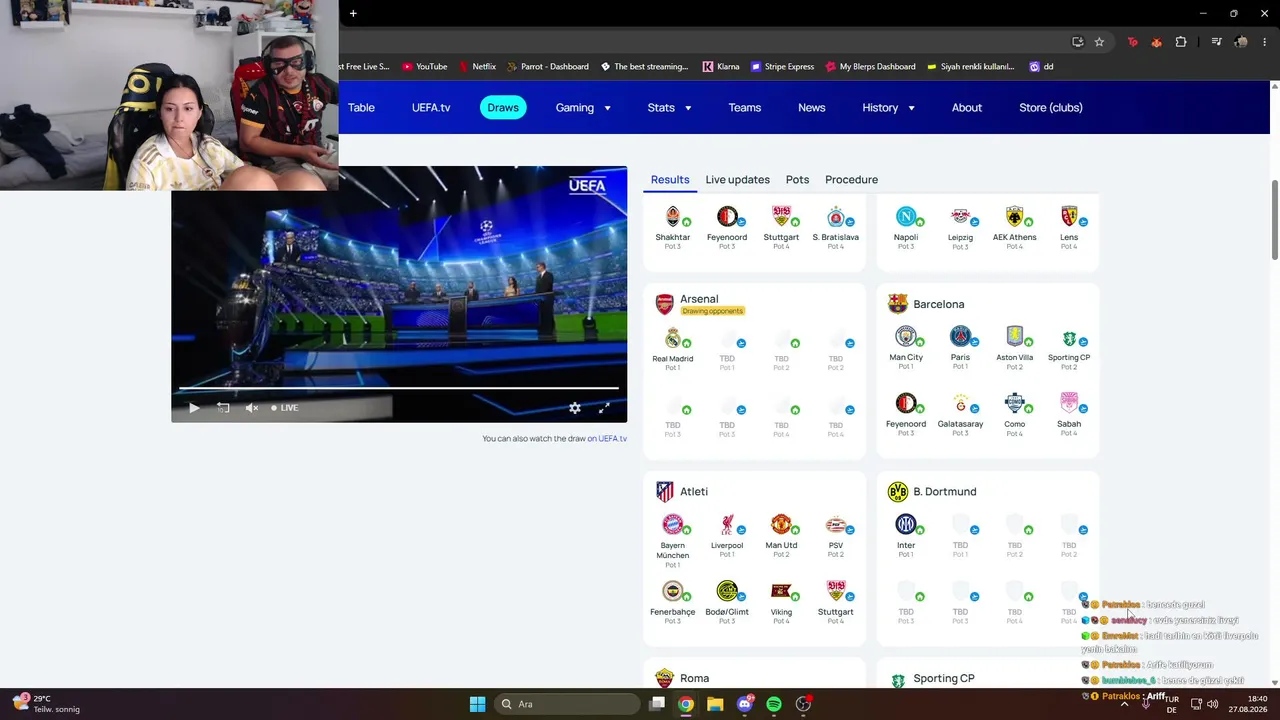Bookmark this page with star icon
The image size is (1280, 720).
pos(1099,42)
